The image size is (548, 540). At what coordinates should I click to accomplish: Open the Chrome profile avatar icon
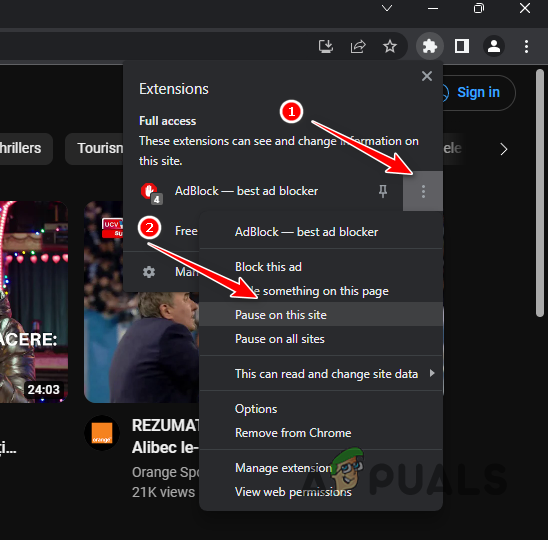493,46
